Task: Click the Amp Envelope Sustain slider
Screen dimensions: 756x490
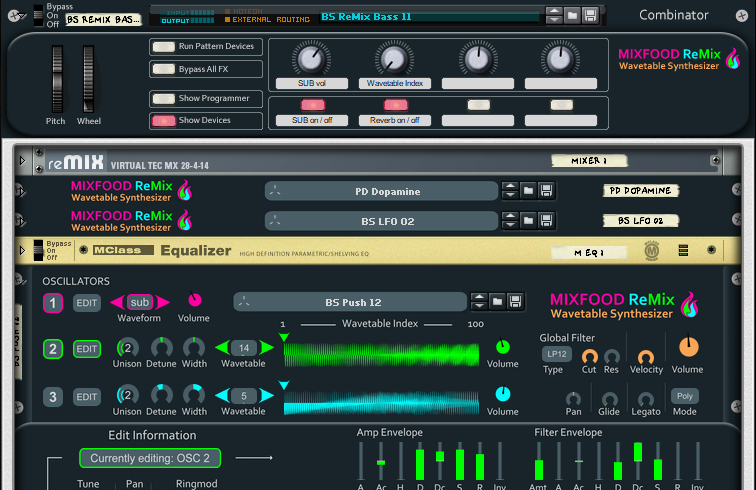Action: [x=460, y=461]
